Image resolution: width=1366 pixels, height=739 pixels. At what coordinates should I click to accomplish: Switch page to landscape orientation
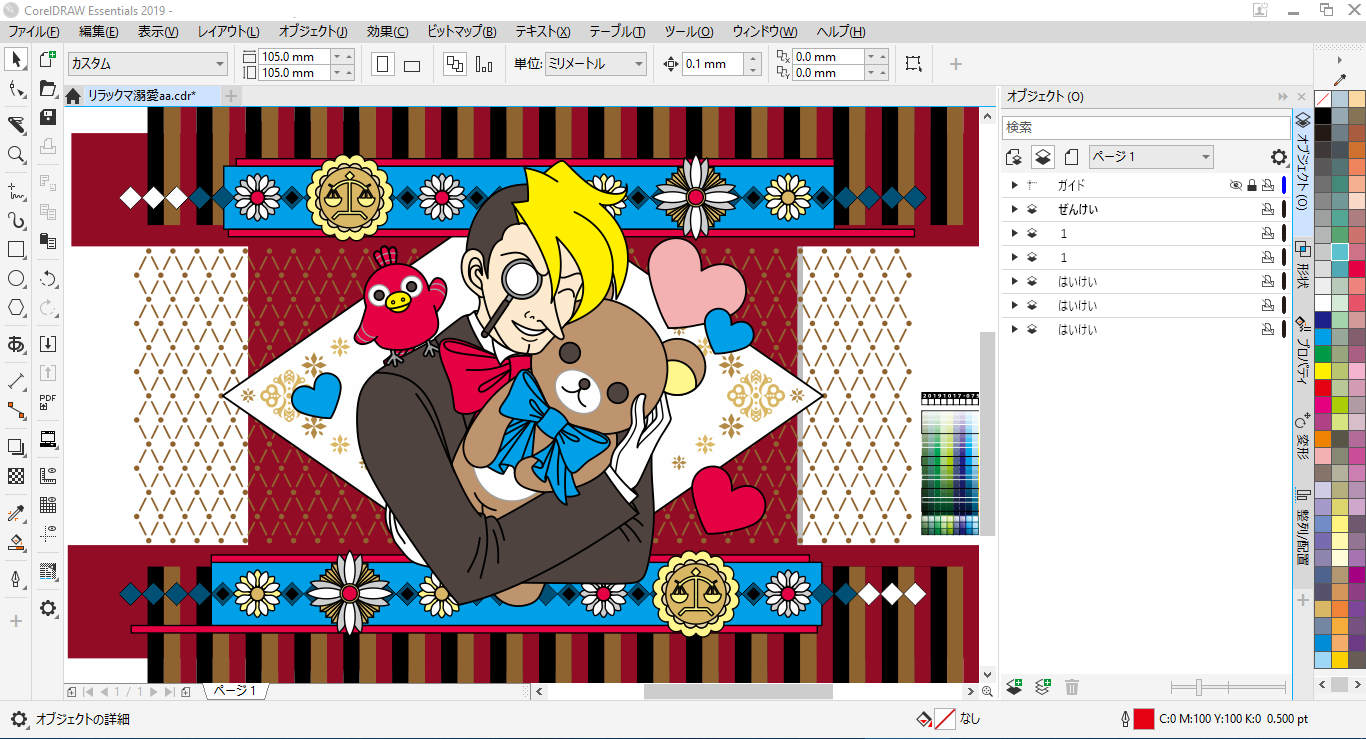tap(412, 65)
